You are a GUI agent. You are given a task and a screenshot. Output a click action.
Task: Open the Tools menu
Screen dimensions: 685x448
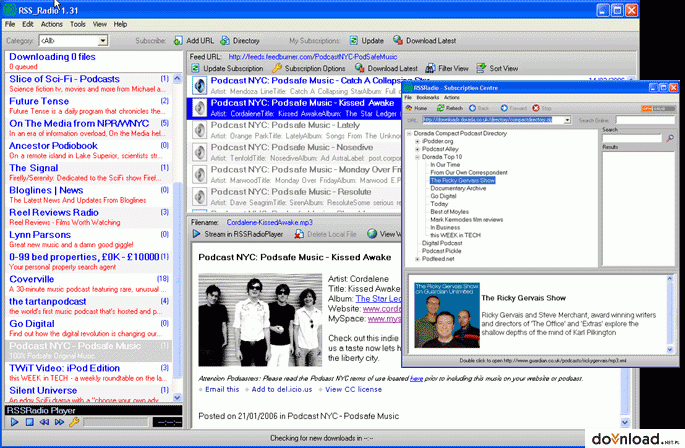click(x=78, y=24)
